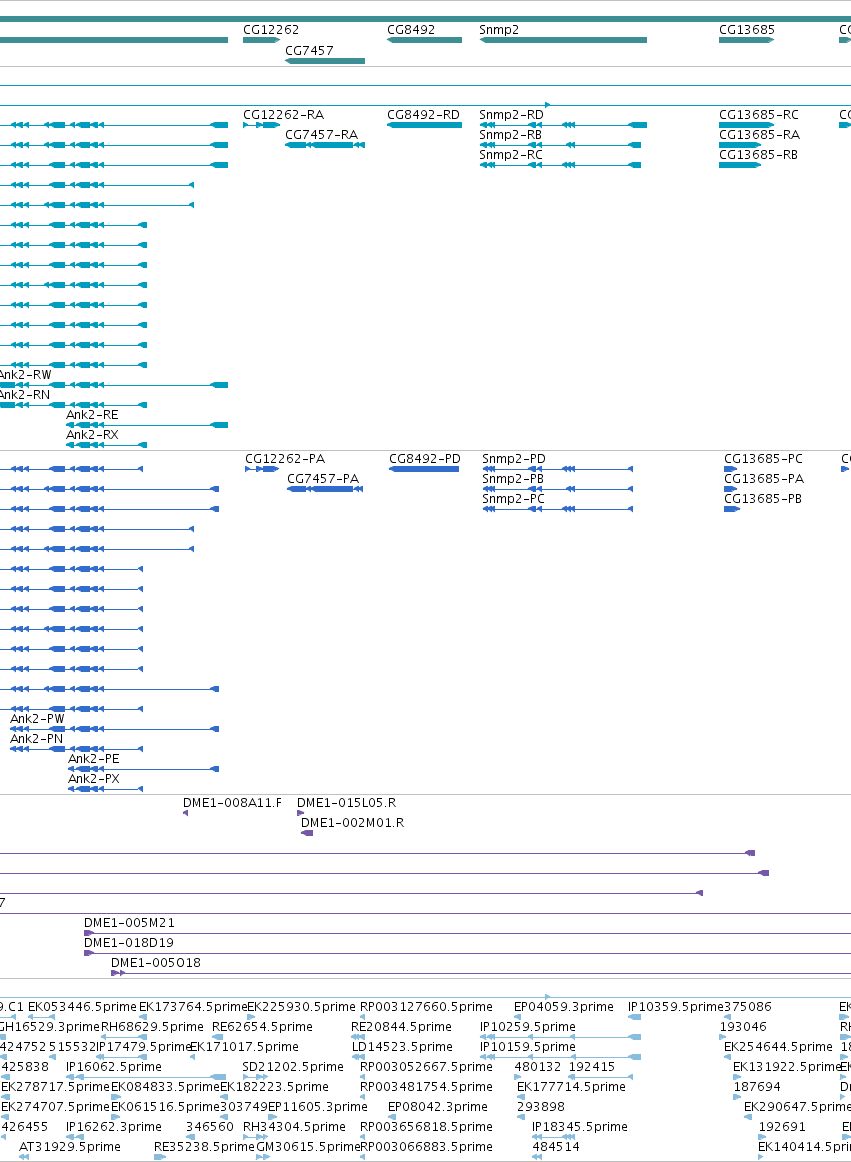Click EST EP04059.3prime label
This screenshot has width=851, height=1162.
(x=564, y=1007)
